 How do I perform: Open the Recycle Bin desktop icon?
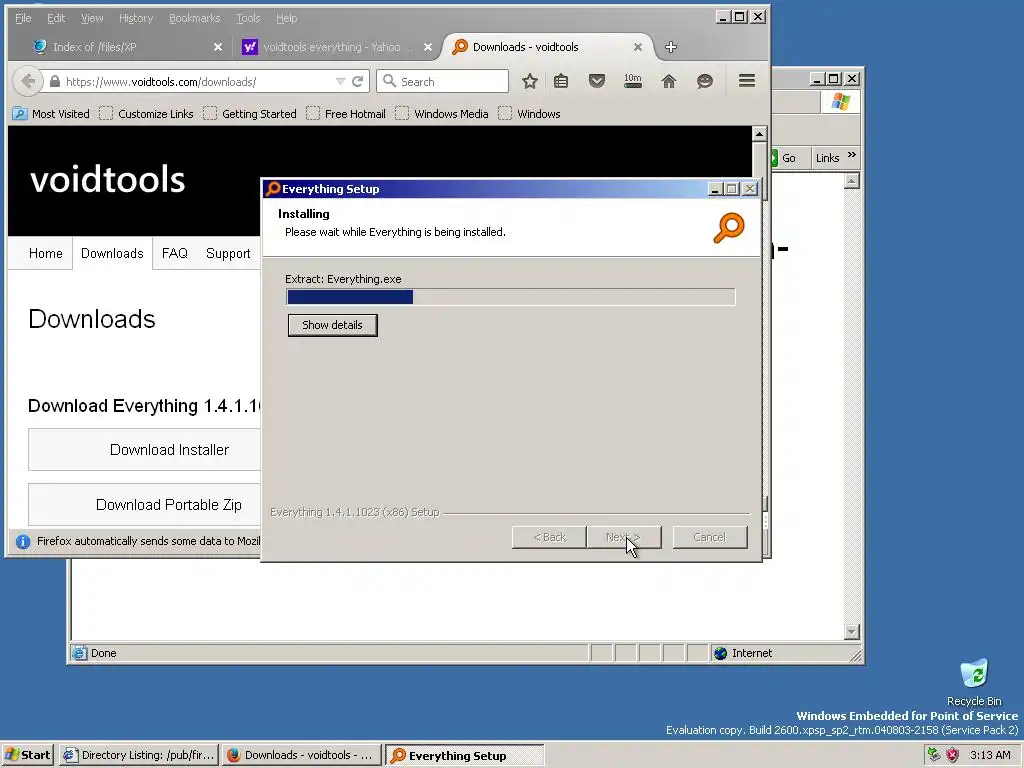pos(974,682)
